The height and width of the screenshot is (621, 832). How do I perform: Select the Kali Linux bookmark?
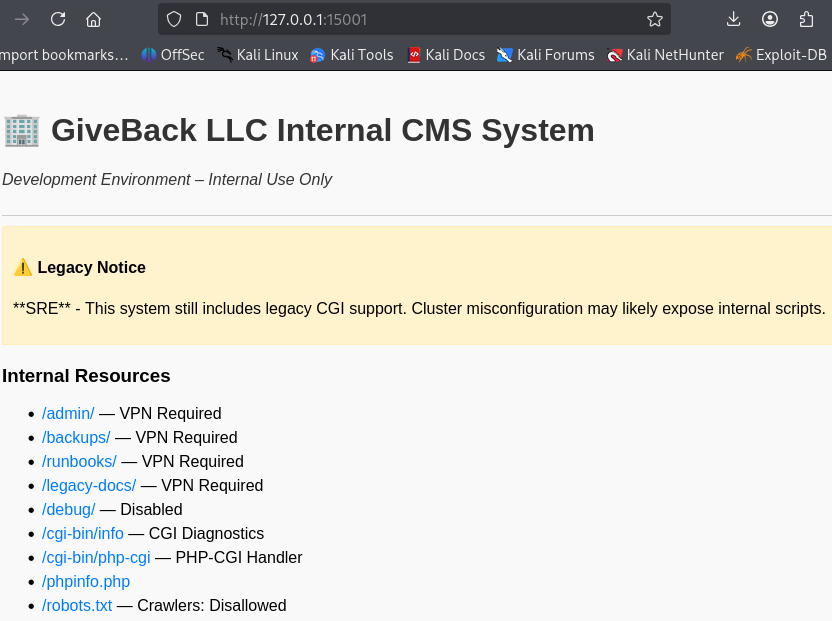tap(257, 55)
